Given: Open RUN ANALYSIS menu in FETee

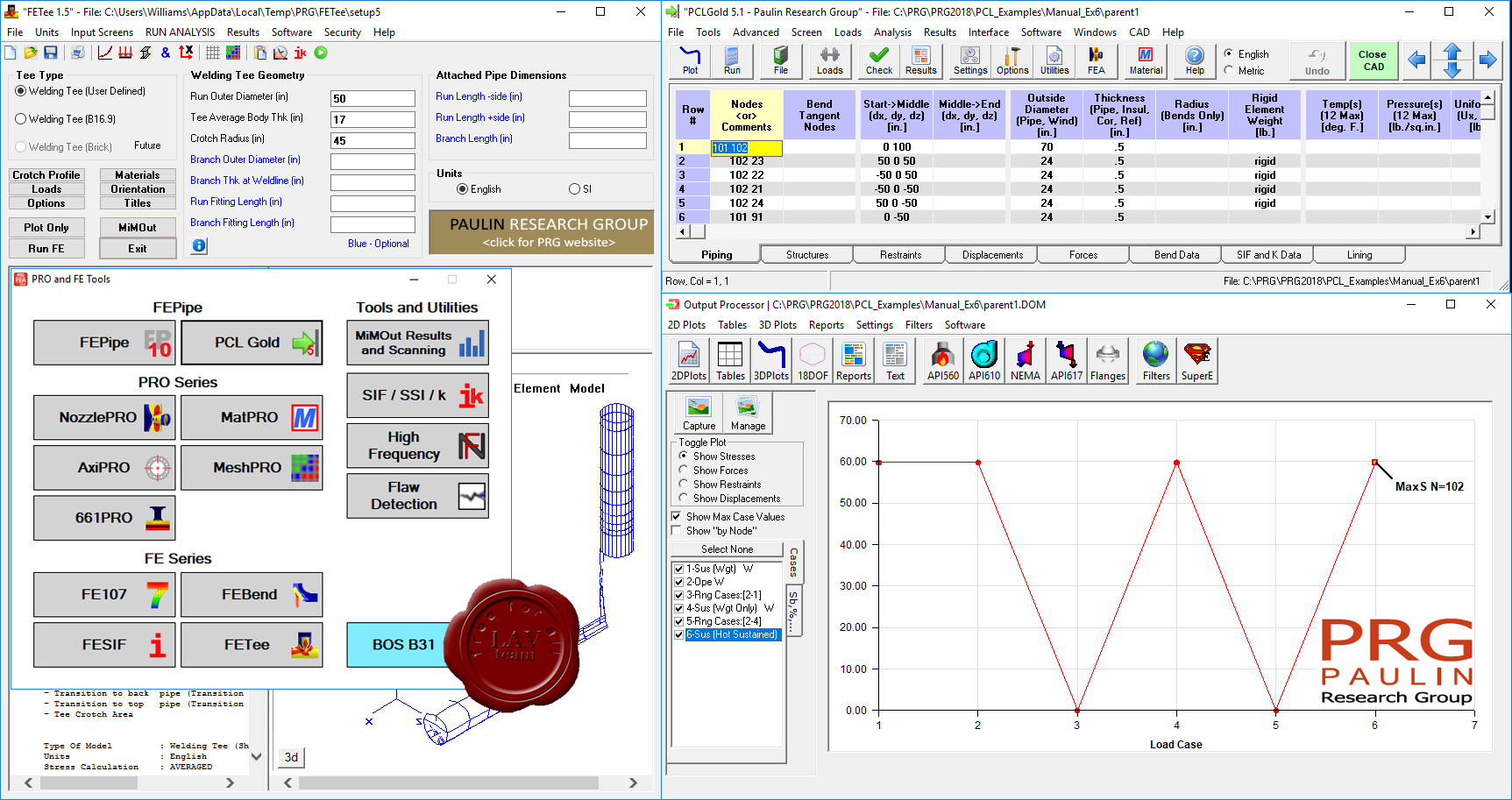Looking at the screenshot, I should (180, 32).
